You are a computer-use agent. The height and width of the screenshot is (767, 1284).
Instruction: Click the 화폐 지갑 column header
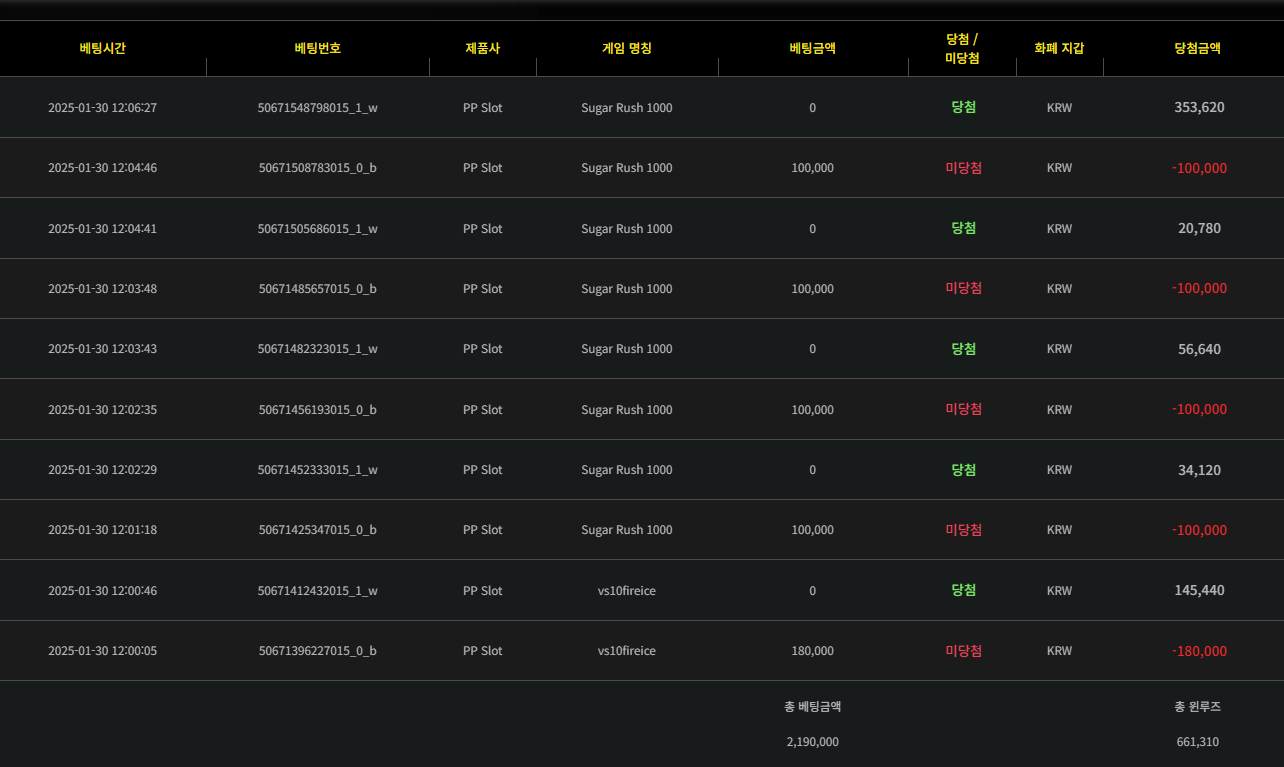tap(1059, 48)
